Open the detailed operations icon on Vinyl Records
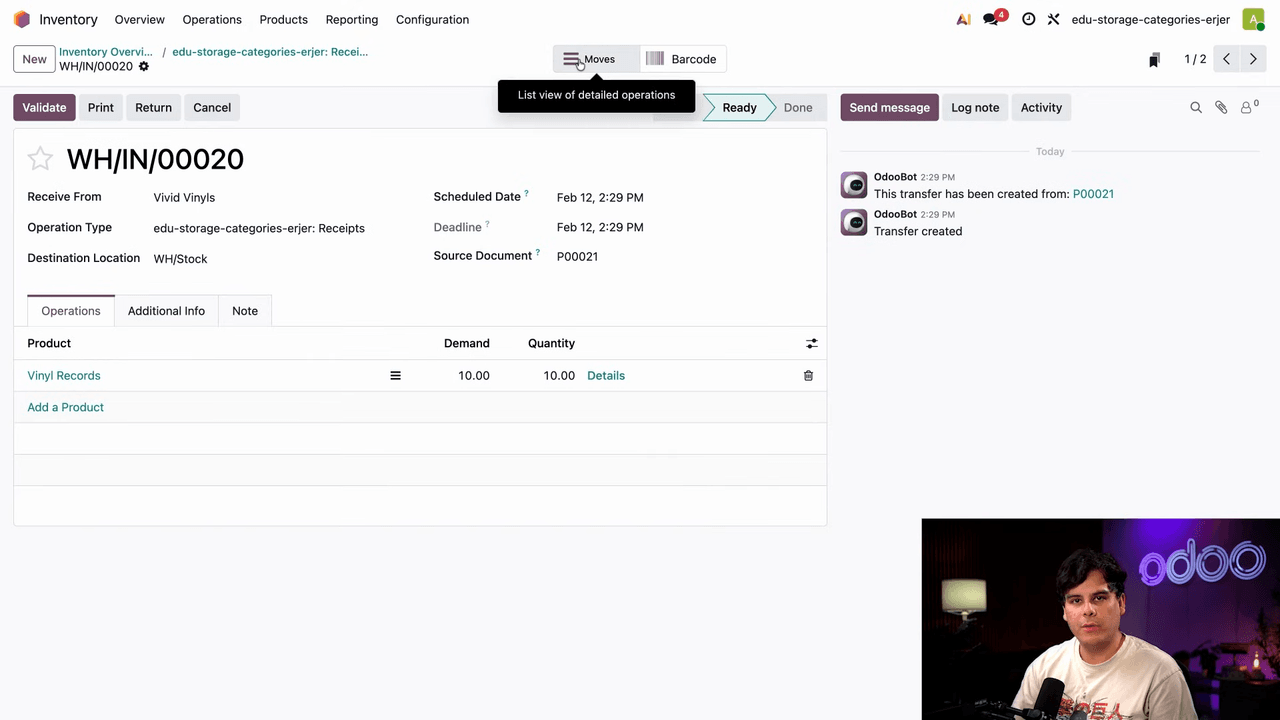1280x720 pixels. click(395, 376)
